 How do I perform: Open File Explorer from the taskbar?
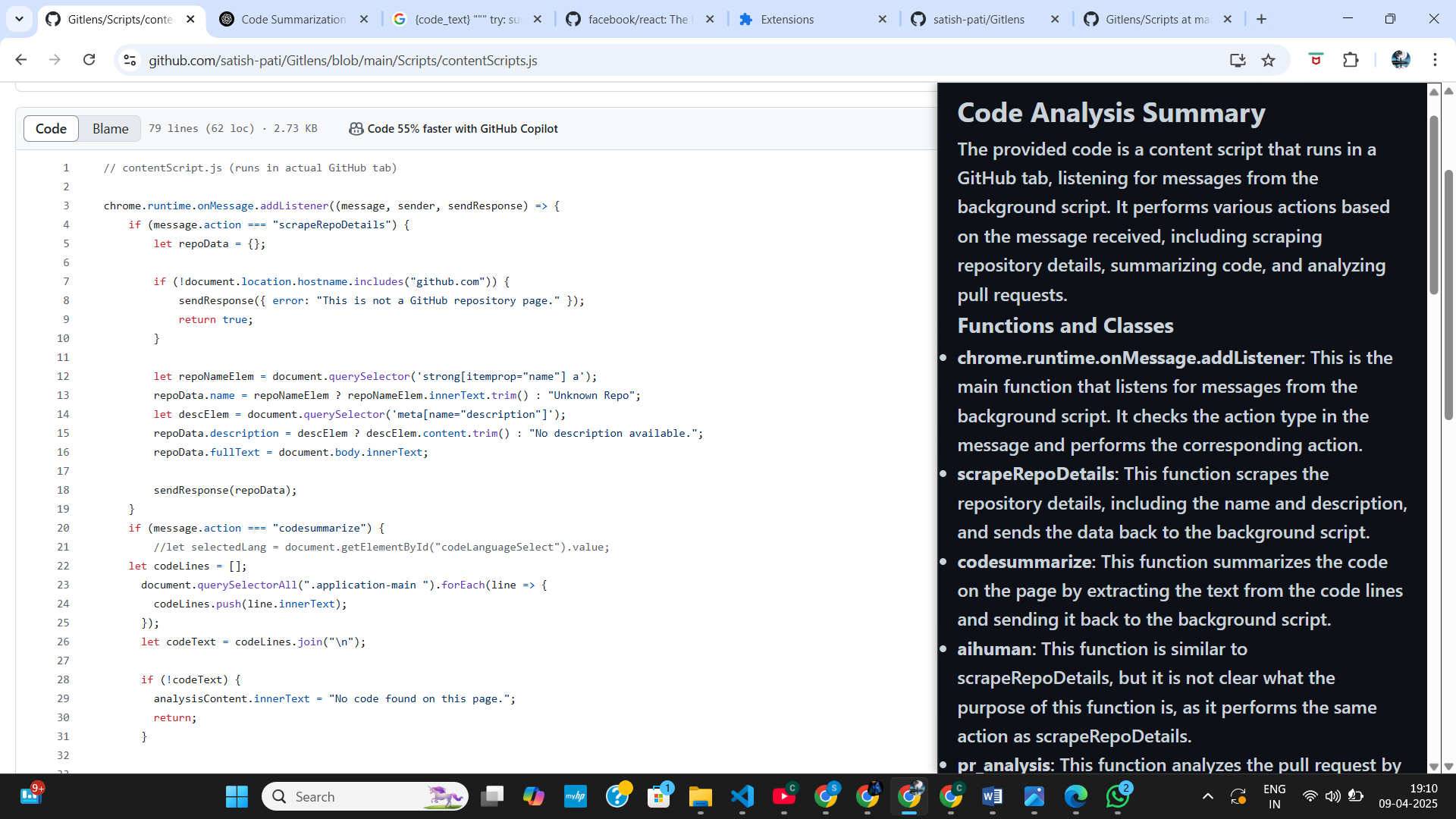click(700, 796)
